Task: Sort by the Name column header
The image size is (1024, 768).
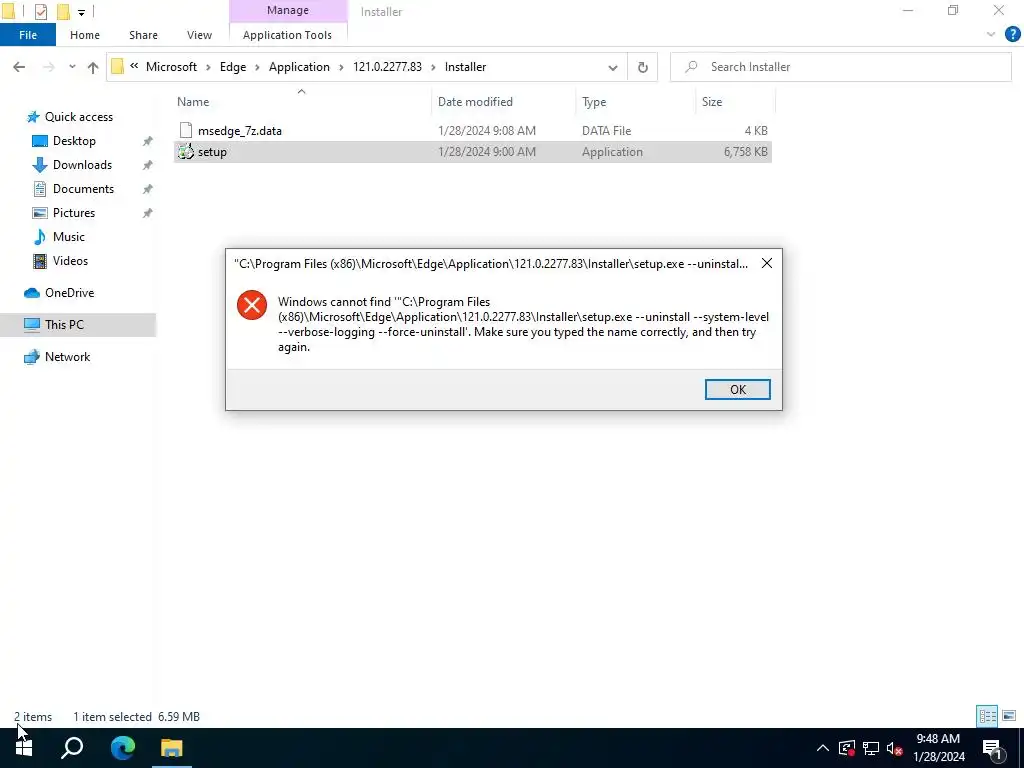Action: click(x=193, y=102)
